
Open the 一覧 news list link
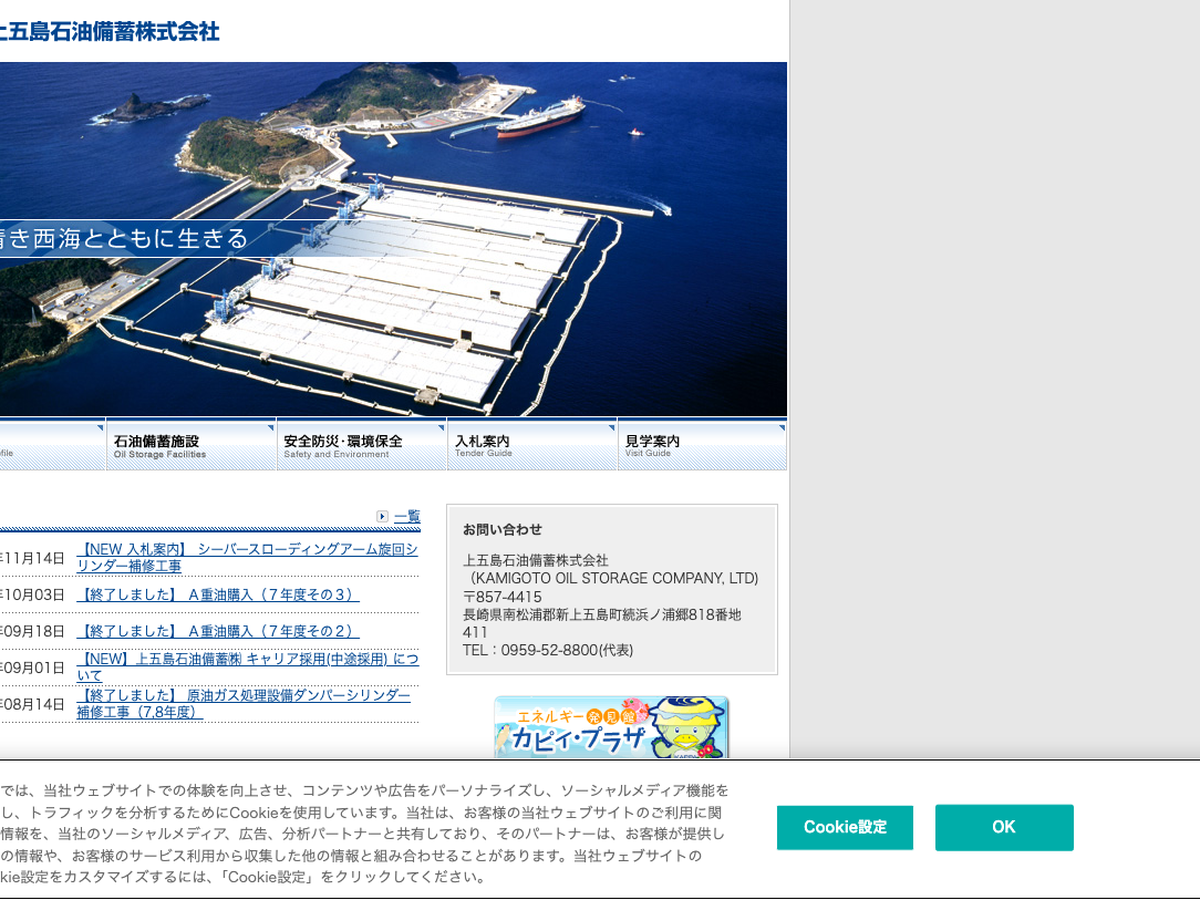407,516
